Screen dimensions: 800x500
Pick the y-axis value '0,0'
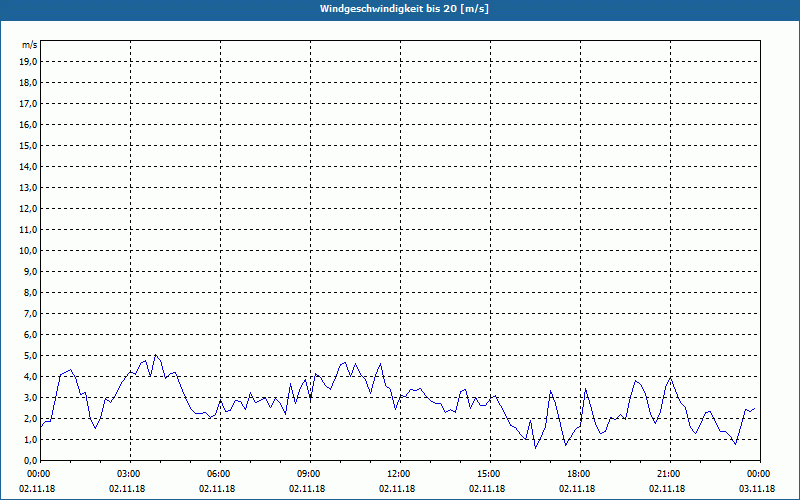tap(30, 460)
